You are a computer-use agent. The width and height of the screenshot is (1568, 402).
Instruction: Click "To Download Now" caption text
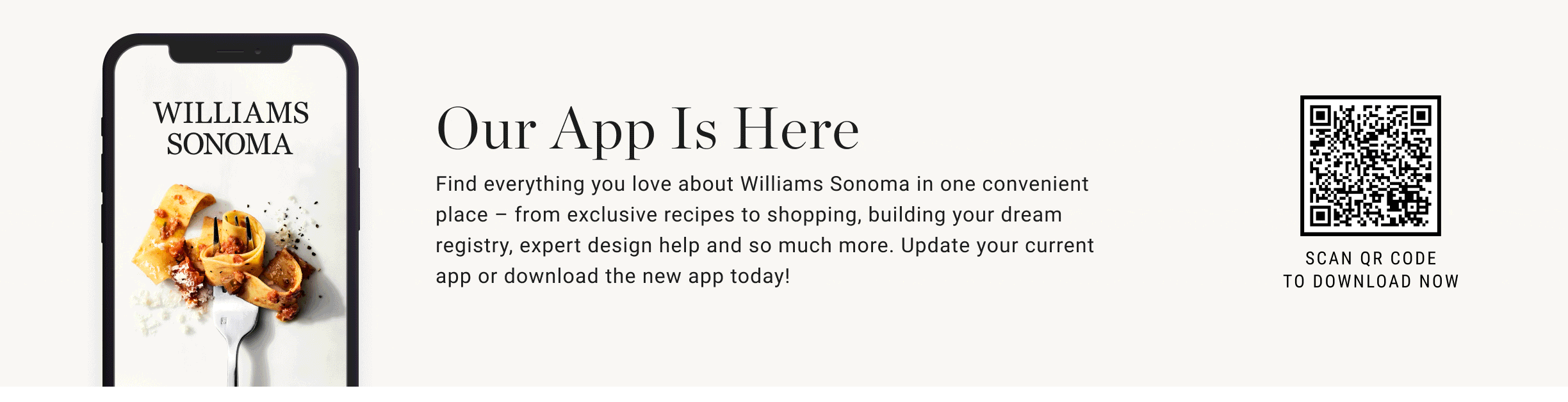1371,281
